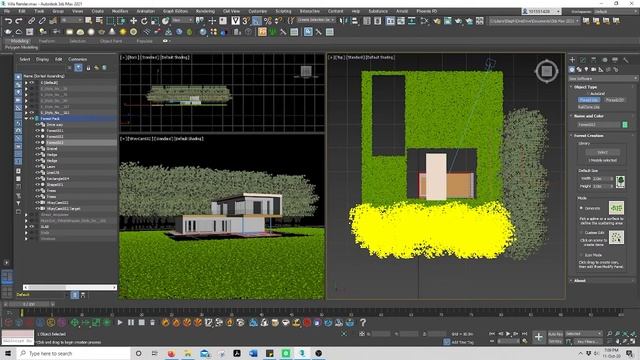Expand the 0 (default) layer
The height and width of the screenshot is (360, 640).
coord(26,82)
